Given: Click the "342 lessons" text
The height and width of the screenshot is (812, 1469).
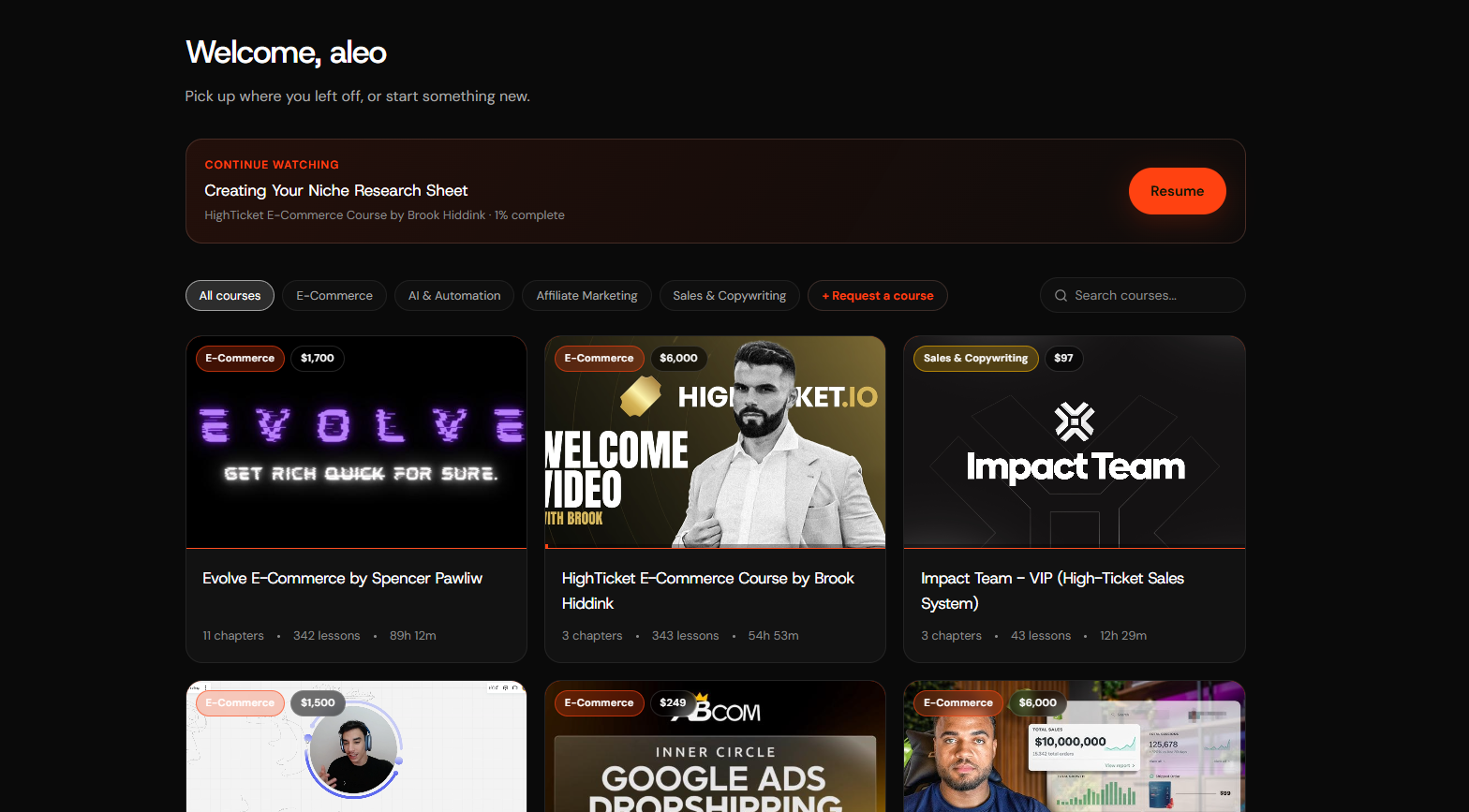Looking at the screenshot, I should pos(326,636).
